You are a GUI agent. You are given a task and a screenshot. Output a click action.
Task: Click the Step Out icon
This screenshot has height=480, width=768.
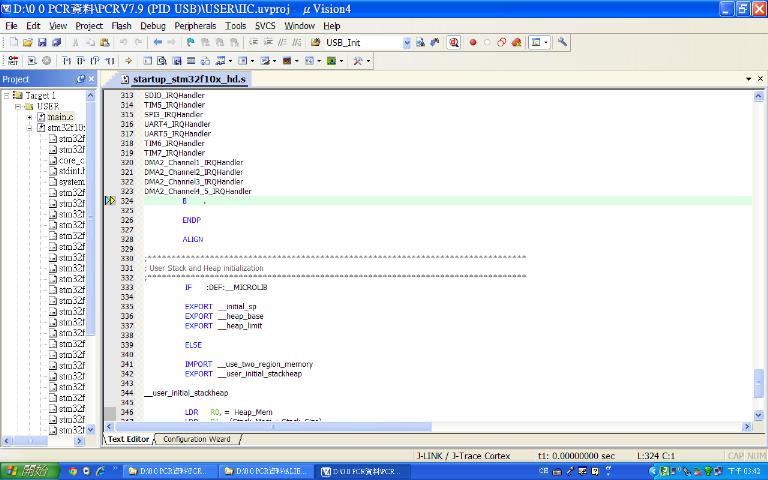pyautogui.click(x=95, y=61)
